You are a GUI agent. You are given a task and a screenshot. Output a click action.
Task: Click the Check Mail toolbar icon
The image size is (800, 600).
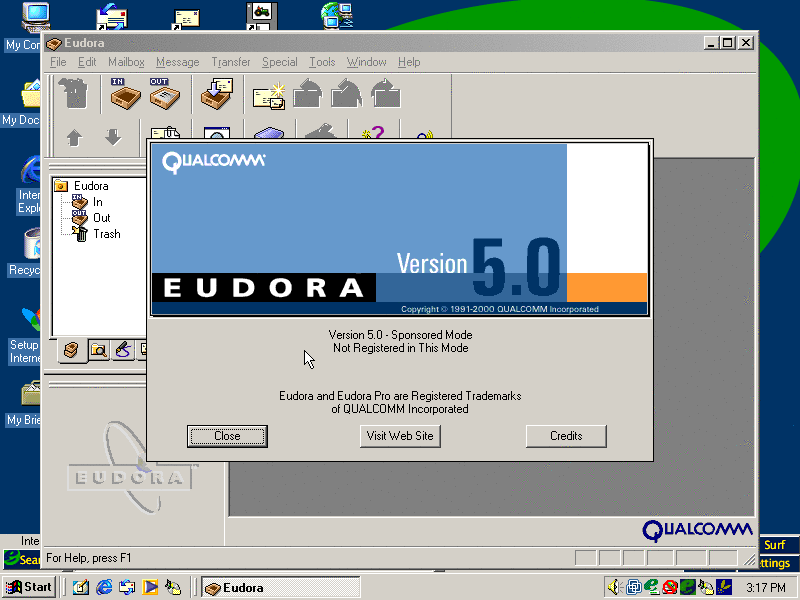pos(215,95)
